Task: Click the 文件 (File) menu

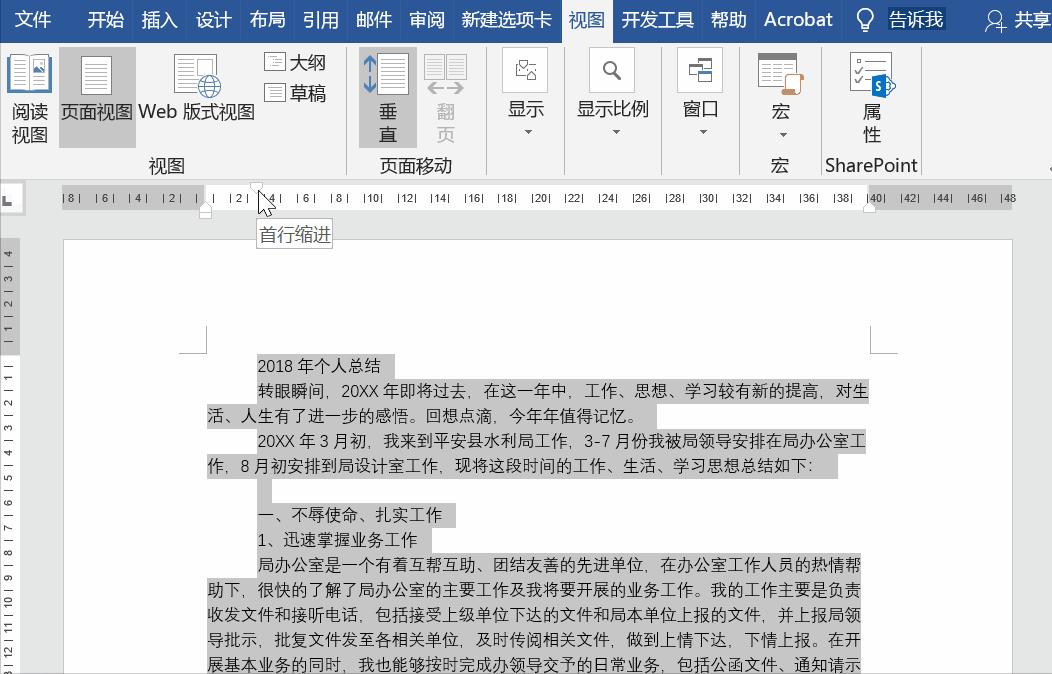Action: (34, 19)
